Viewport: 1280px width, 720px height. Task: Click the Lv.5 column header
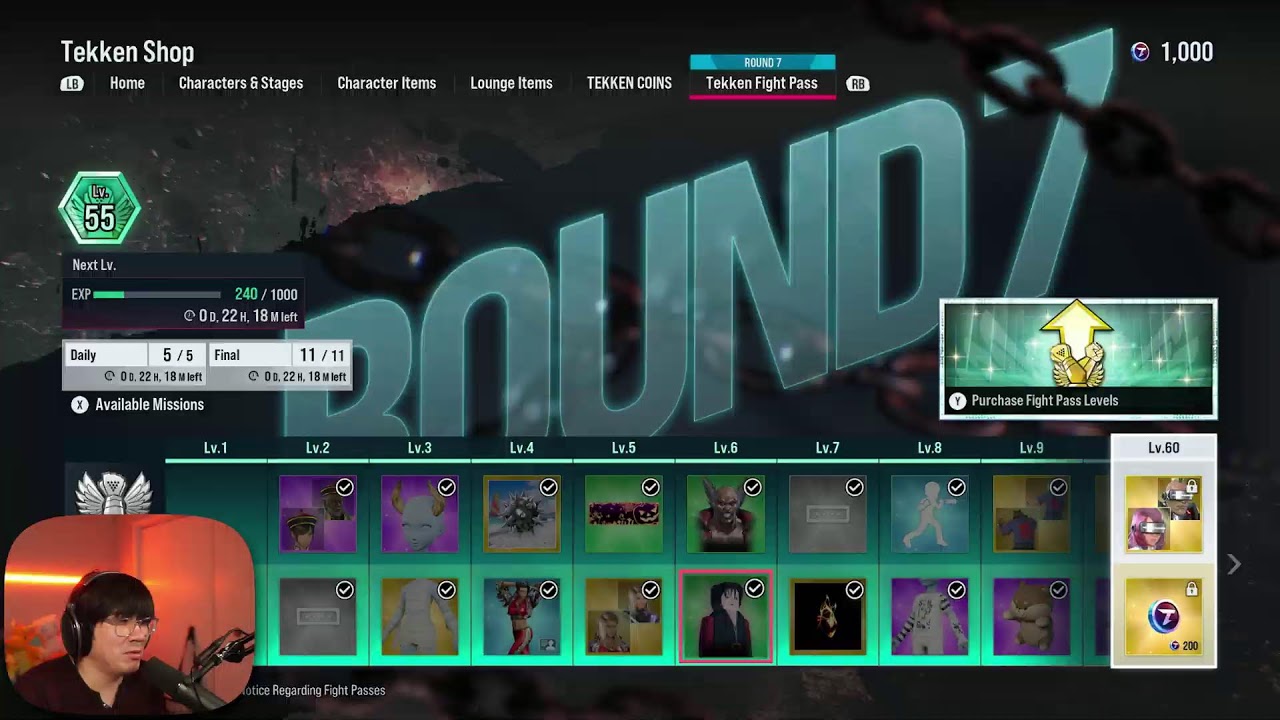pos(624,448)
